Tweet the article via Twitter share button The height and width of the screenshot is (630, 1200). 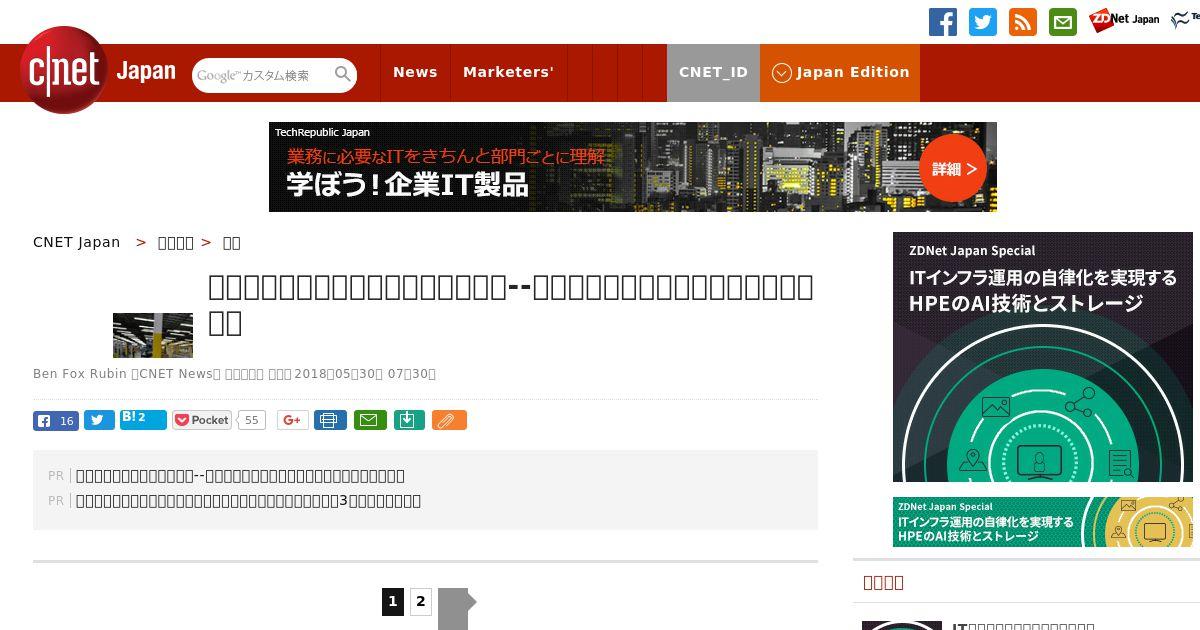99,420
